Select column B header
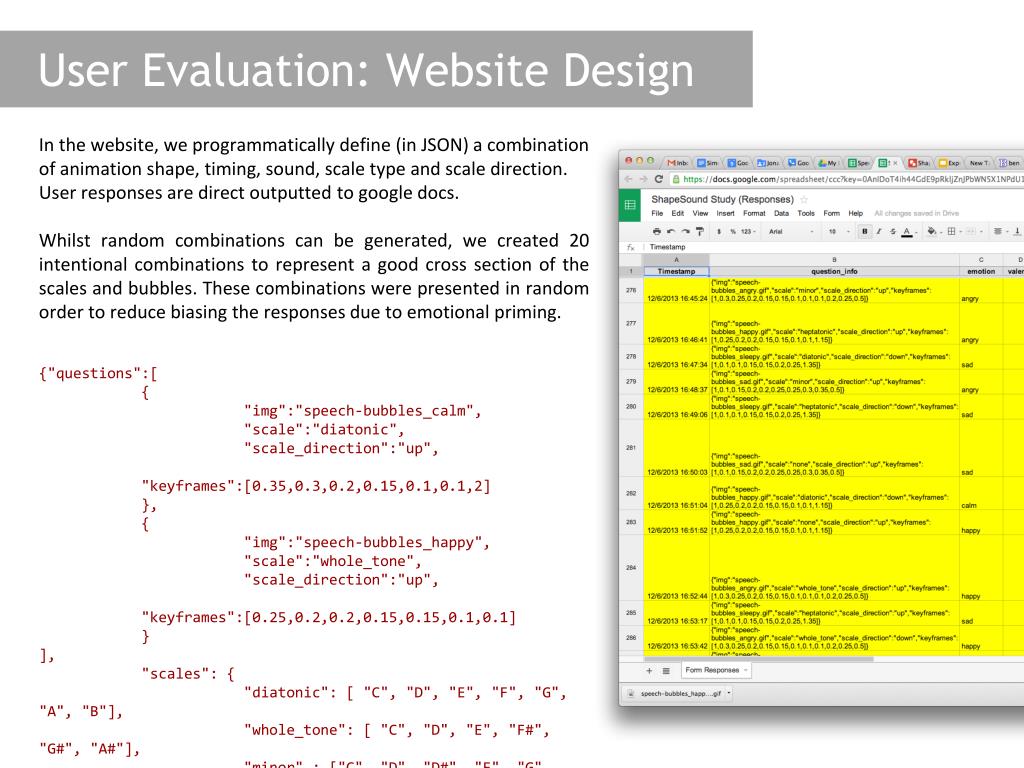Screen dimensions: 1024x768 click(x=834, y=259)
